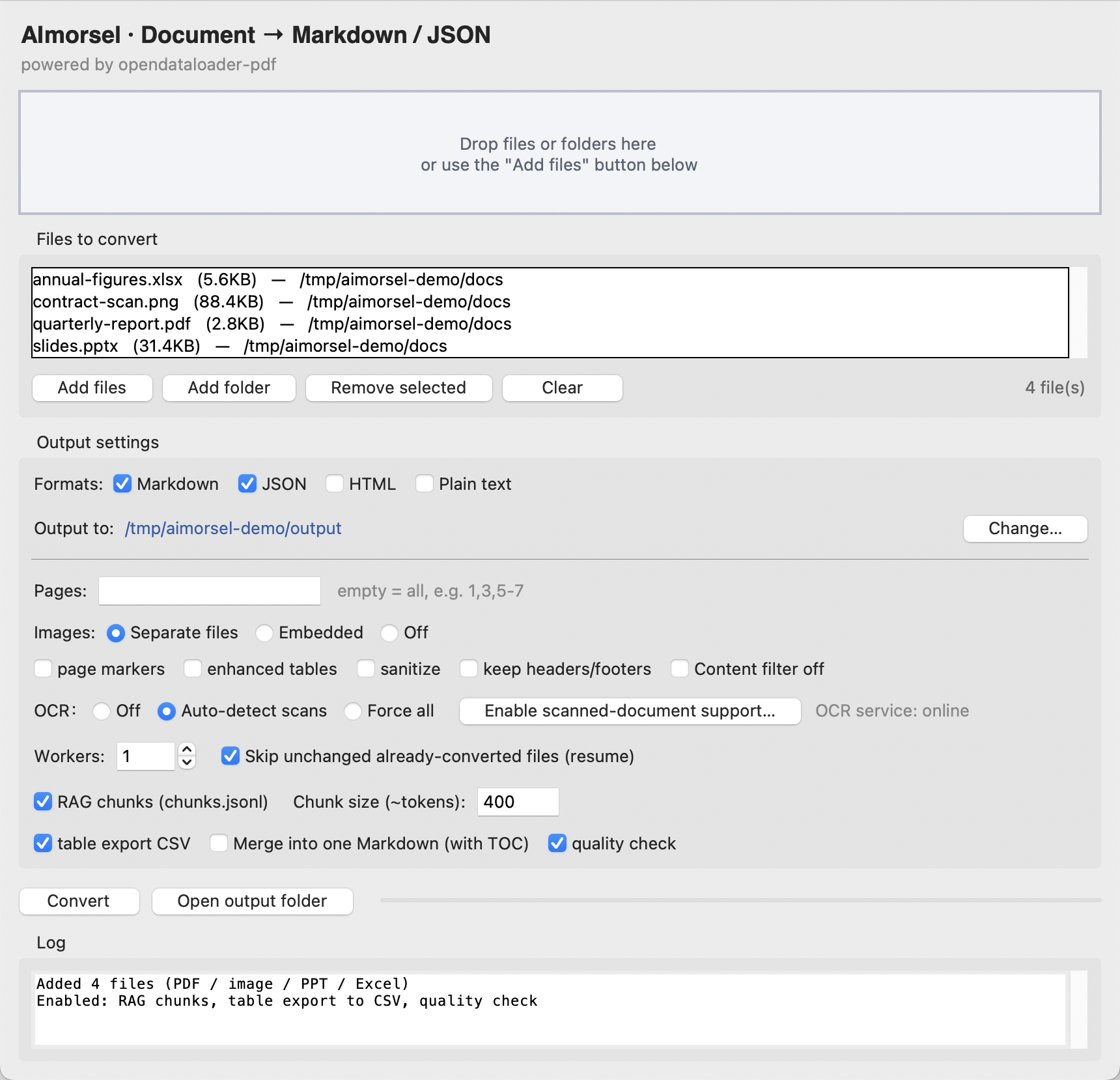Click the Log text area
The width and height of the screenshot is (1120, 1080).
coord(550,1010)
